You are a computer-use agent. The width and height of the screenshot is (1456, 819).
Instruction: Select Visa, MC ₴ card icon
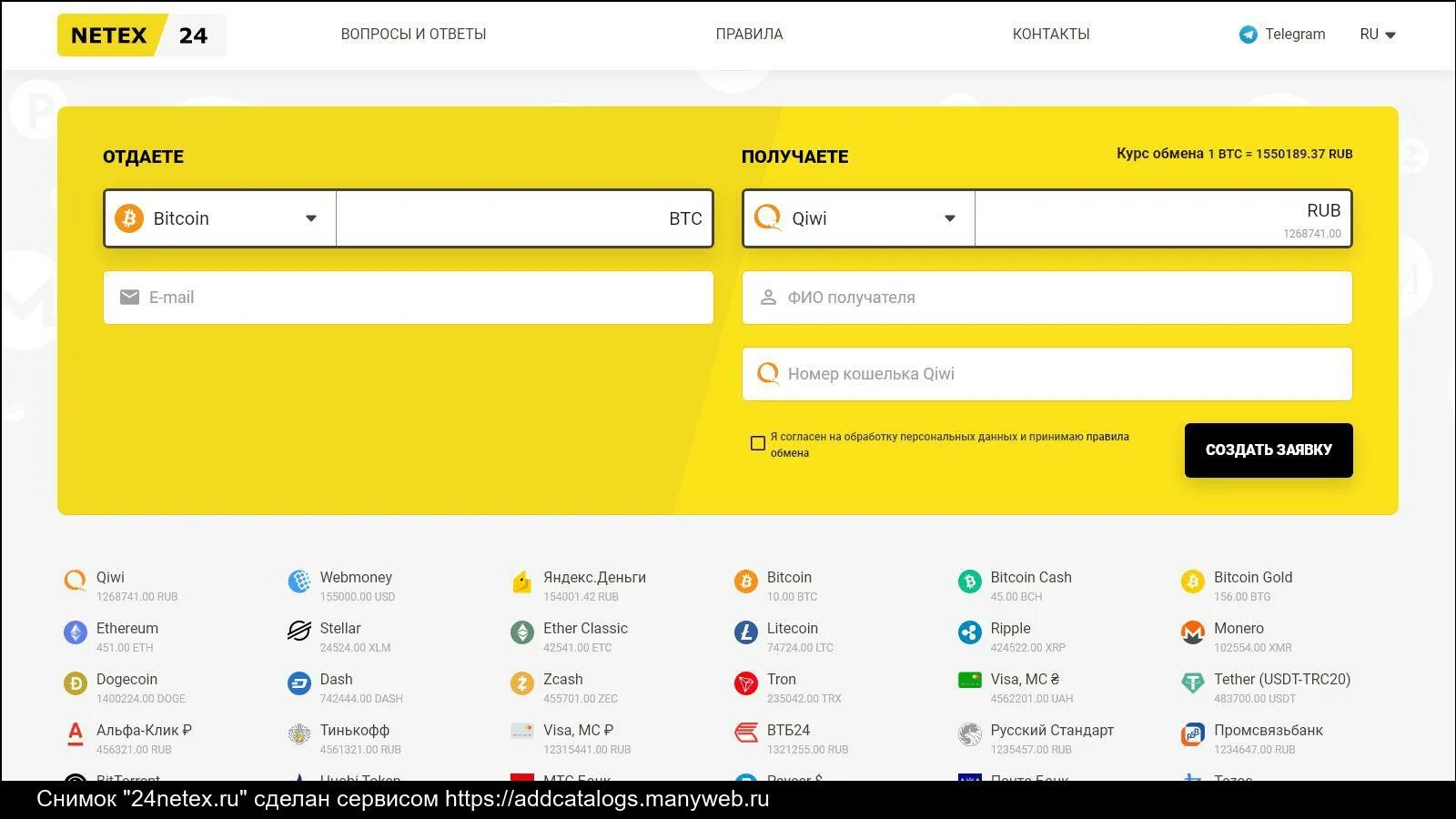(x=970, y=681)
